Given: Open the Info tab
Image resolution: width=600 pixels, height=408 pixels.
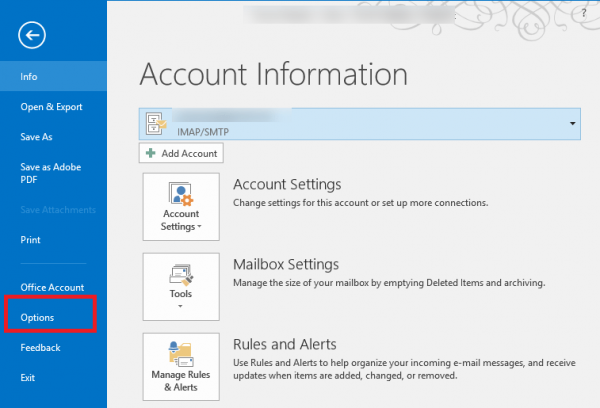Looking at the screenshot, I should [53, 76].
